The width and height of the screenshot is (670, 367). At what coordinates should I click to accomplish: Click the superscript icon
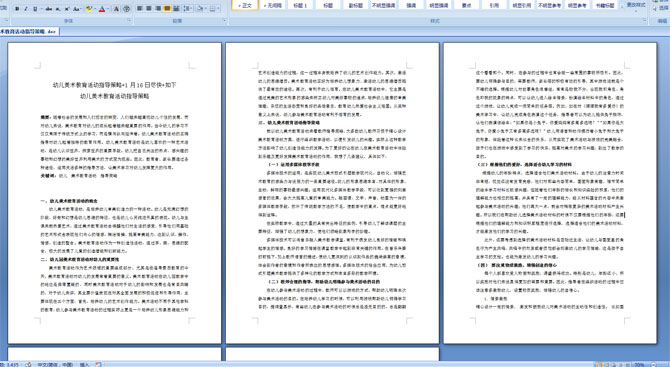coord(67,9)
